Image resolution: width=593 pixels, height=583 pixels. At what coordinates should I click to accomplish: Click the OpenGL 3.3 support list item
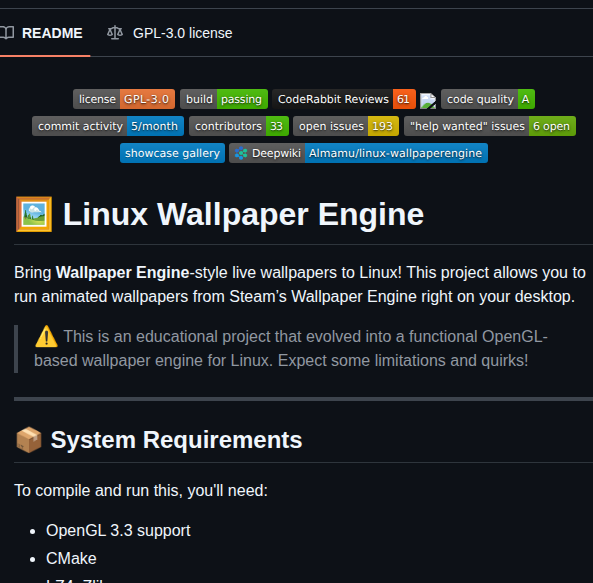118,530
